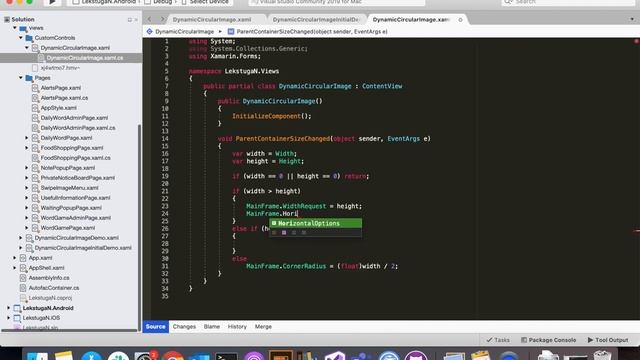The width and height of the screenshot is (640, 360).
Task: Click the property icon beside HorizontalOptions suggestion
Action: pyautogui.click(x=274, y=223)
